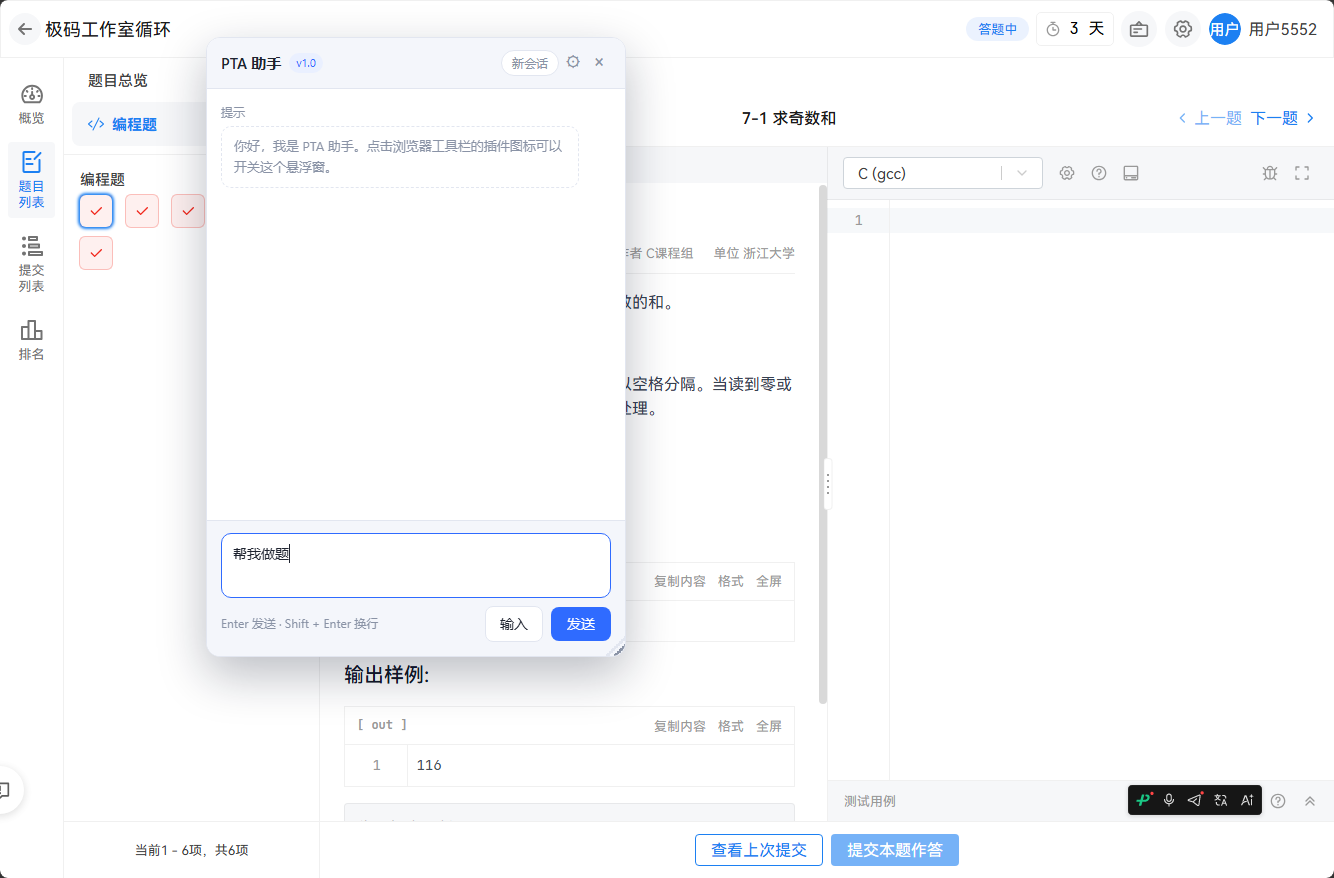1334x878 pixels.
Task: Select the 编程题 category tab
Action: pyautogui.click(x=140, y=124)
